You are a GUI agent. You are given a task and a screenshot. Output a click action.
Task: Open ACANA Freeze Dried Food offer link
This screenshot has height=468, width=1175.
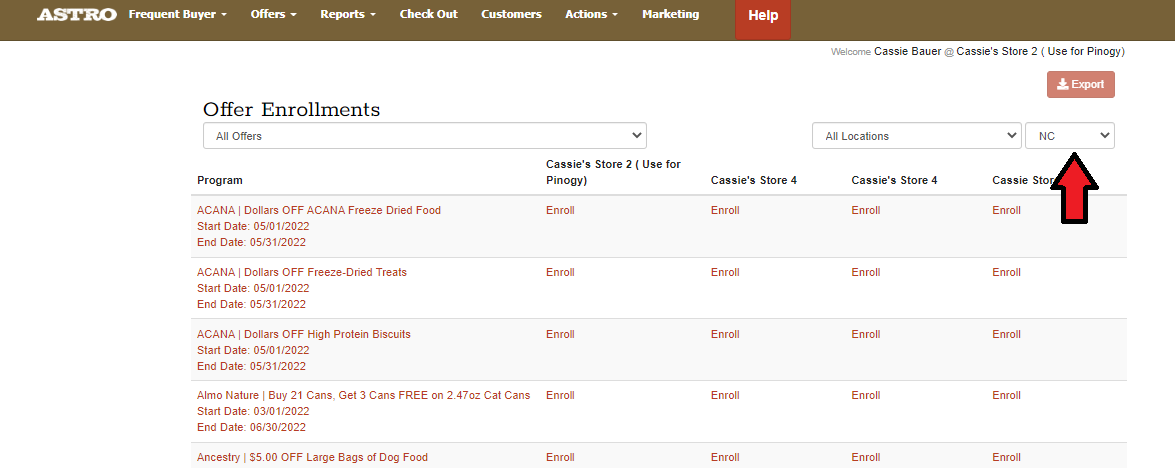click(319, 210)
